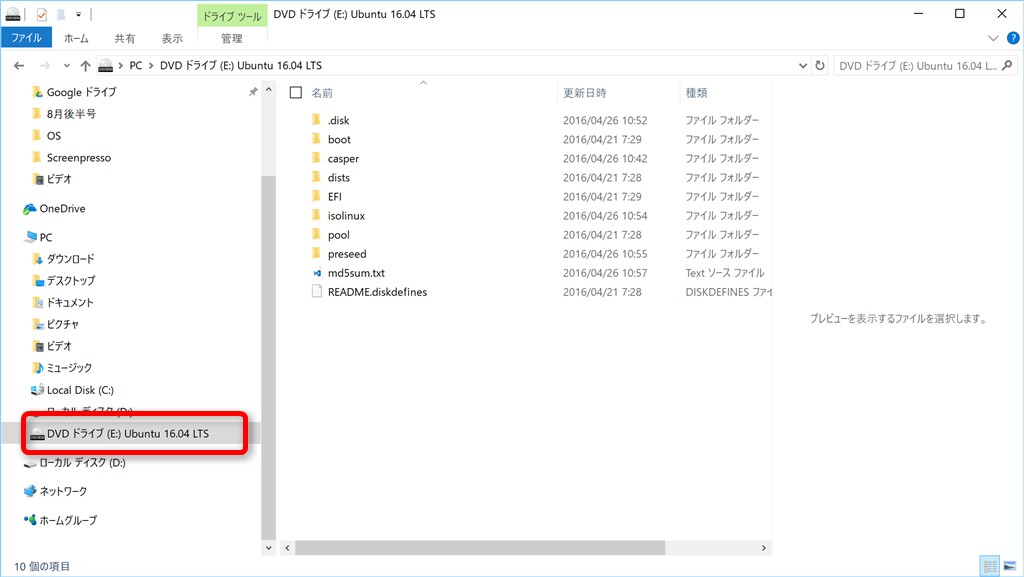Select the EFI folder icon
Image resolution: width=1024 pixels, height=577 pixels.
[317, 196]
